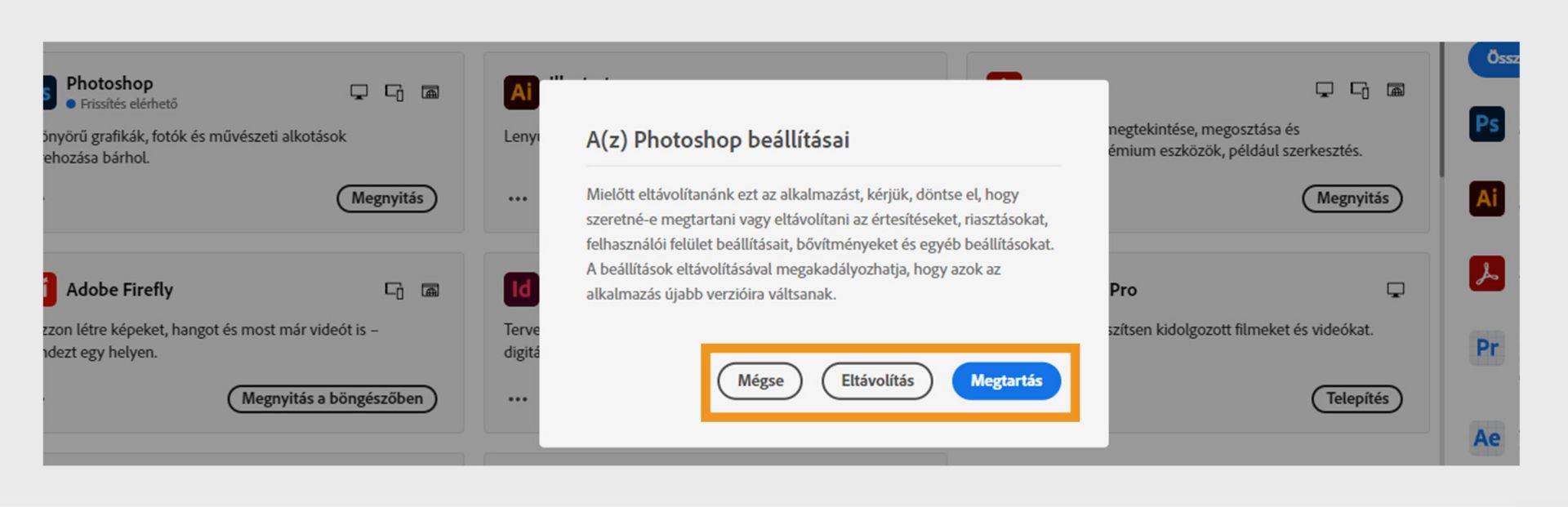Screen dimensions: 1568x507
Task: Click desktop icon on Premiere Pro card
Action: point(1396,289)
